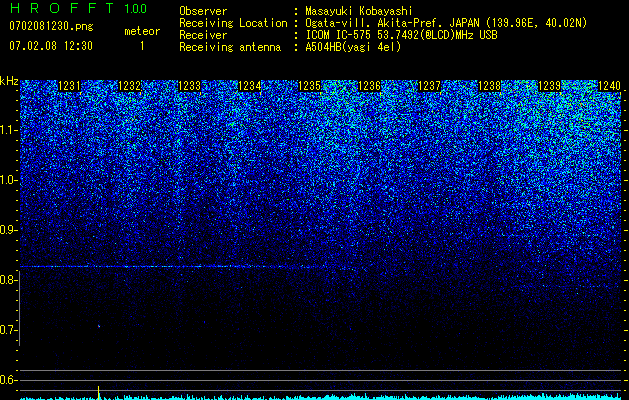Click the 1235 time marker
The width and height of the screenshot is (629, 400).
[x=309, y=86]
